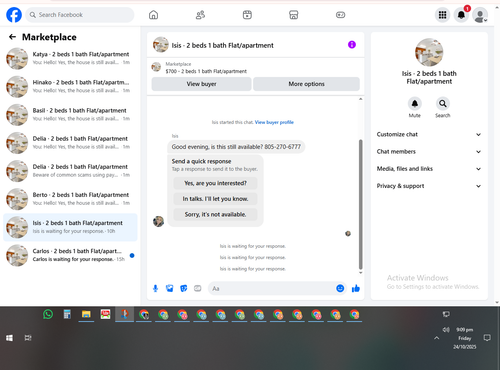Choose a sticker icon in composer

pos(184,288)
